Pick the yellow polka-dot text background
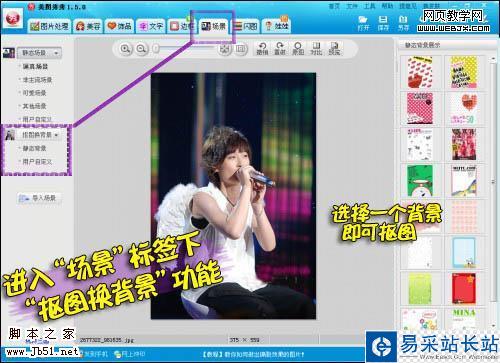Screen dimensions: 500x363 pyautogui.click(x=464, y=72)
